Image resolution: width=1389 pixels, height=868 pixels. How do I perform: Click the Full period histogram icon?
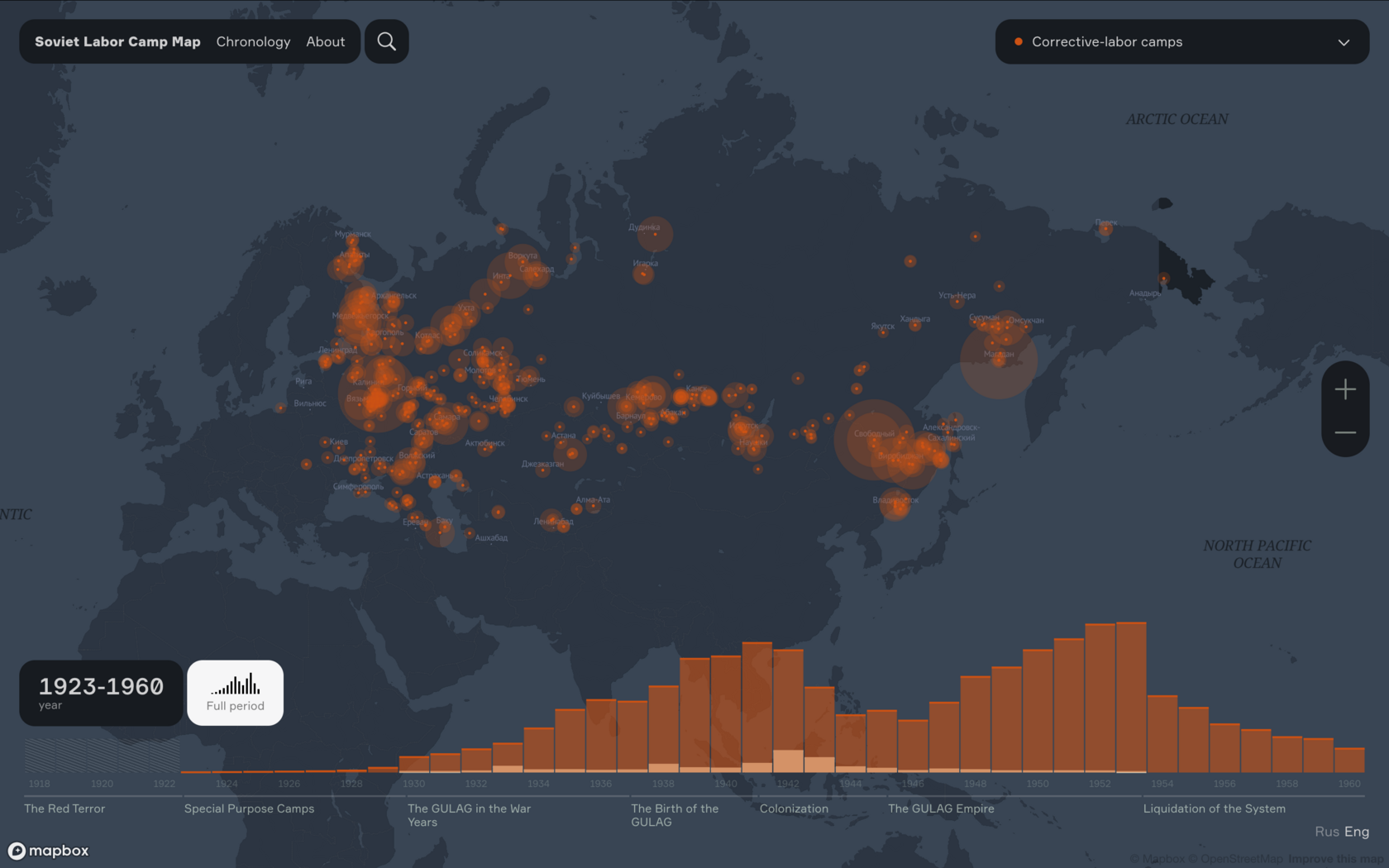click(235, 684)
